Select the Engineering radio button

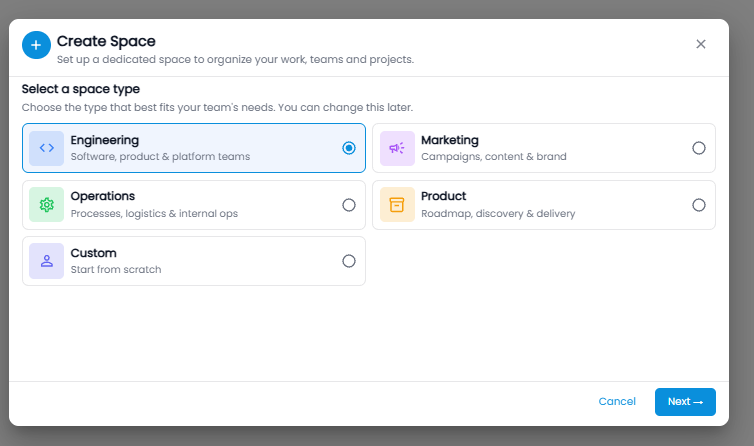[x=349, y=148]
